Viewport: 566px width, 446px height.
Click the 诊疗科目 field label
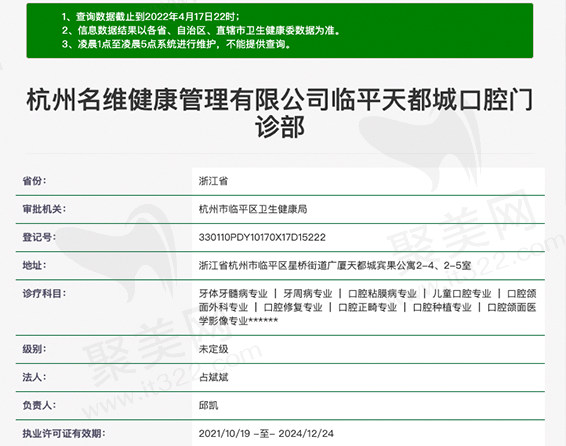44,293
